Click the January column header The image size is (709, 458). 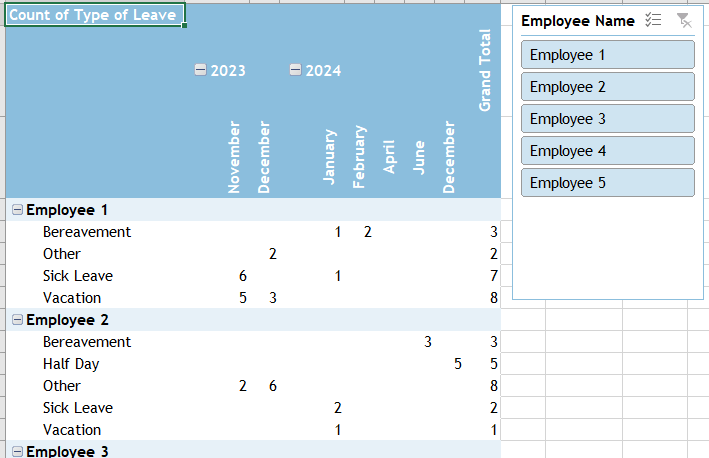pyautogui.click(x=330, y=157)
